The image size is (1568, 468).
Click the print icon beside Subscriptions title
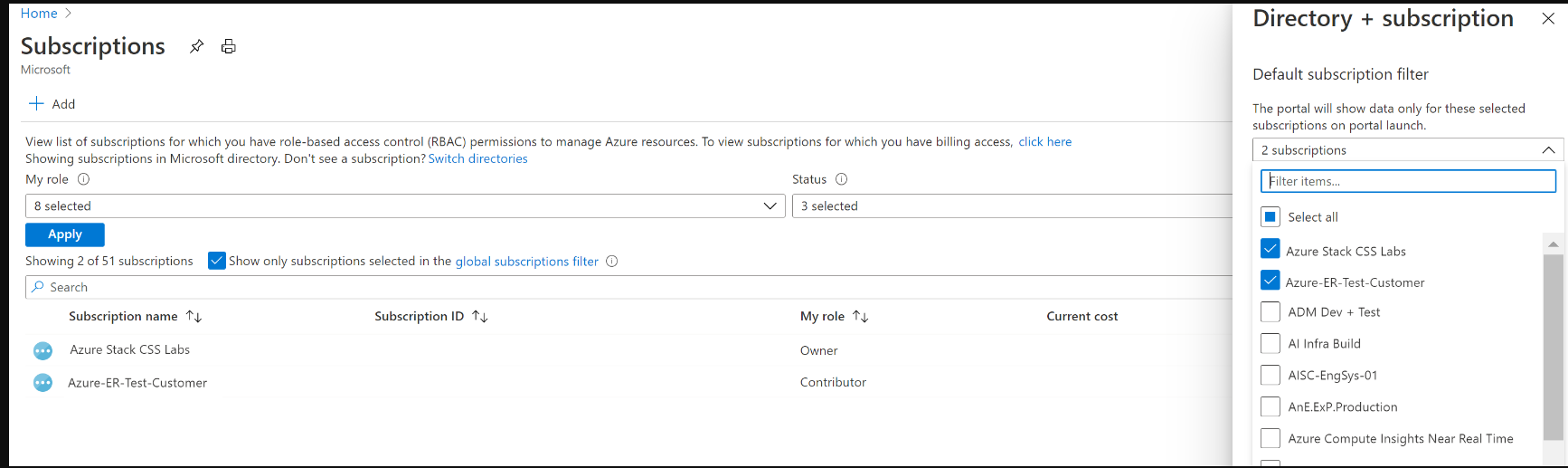[x=229, y=46]
